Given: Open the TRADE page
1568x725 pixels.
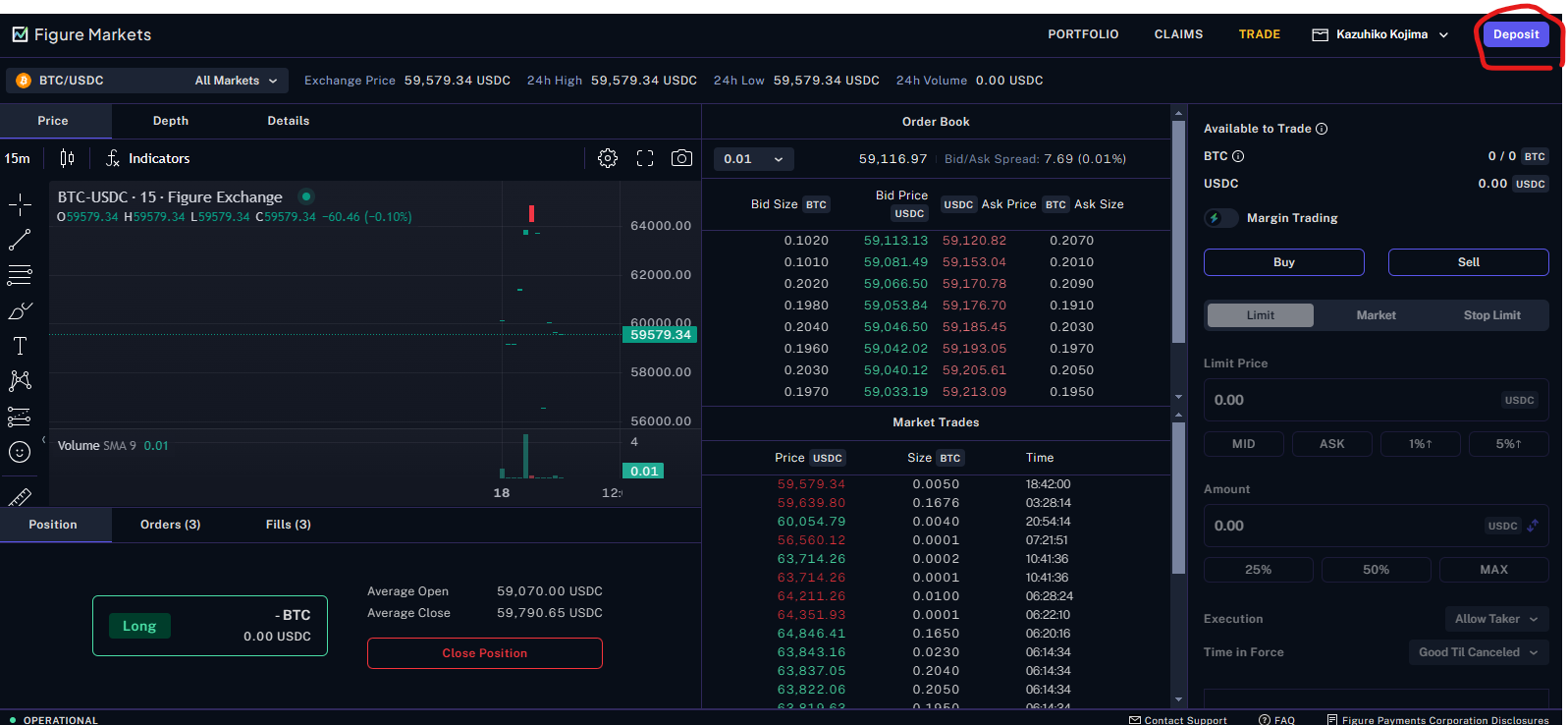Looking at the screenshot, I should coord(1259,34).
